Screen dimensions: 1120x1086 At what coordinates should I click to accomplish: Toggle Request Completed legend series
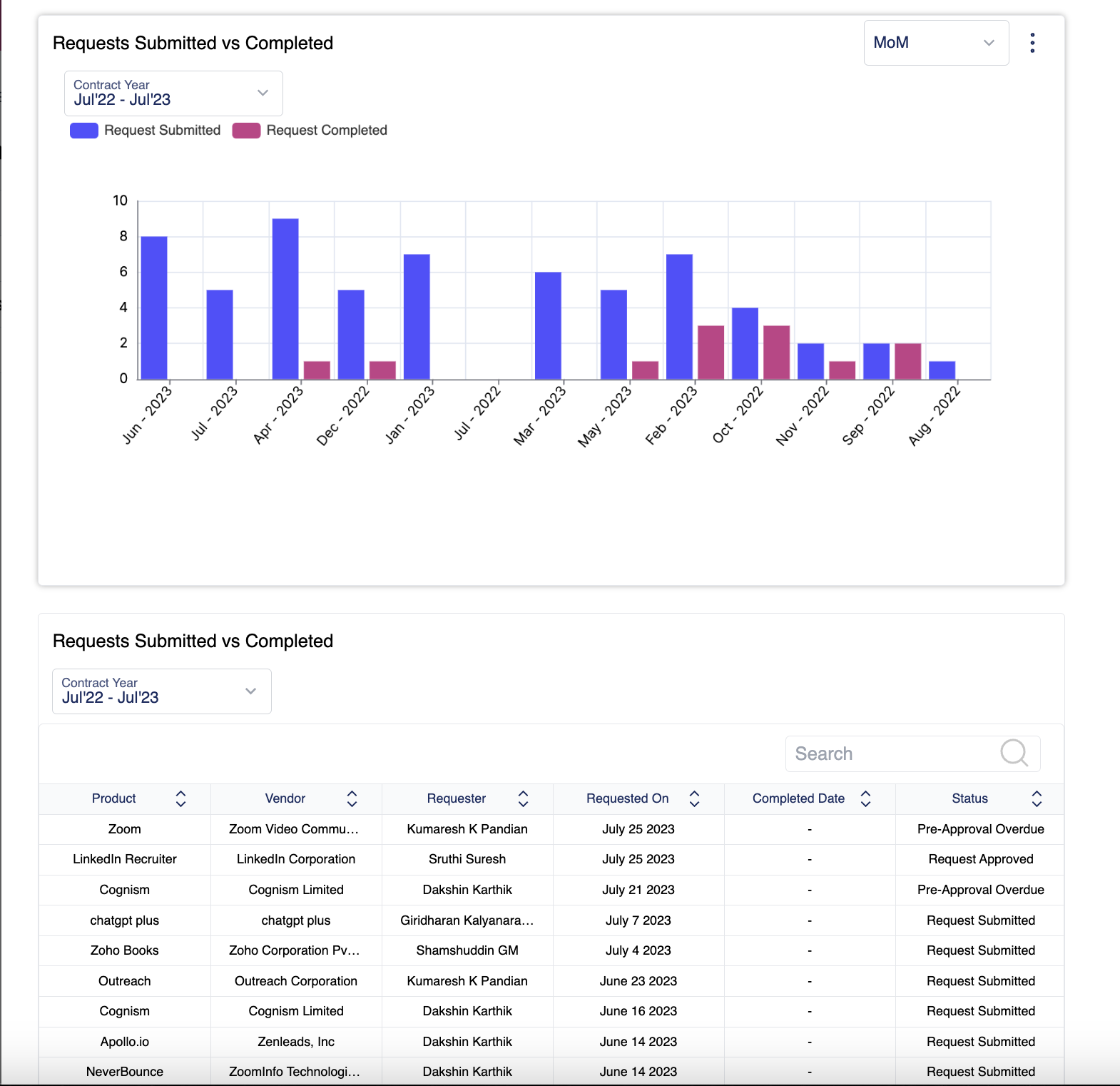(x=310, y=131)
